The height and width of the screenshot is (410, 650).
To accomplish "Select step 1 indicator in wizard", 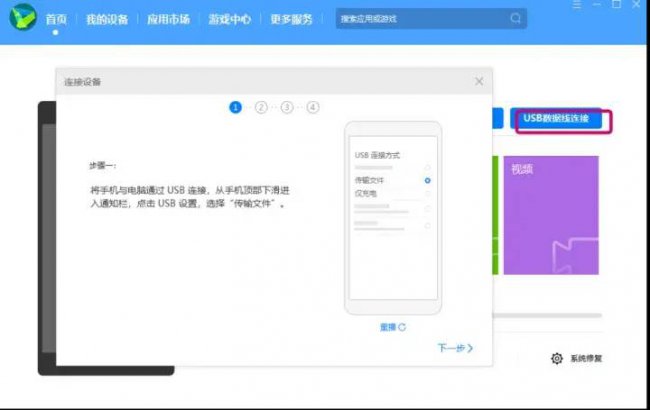I will [x=235, y=107].
